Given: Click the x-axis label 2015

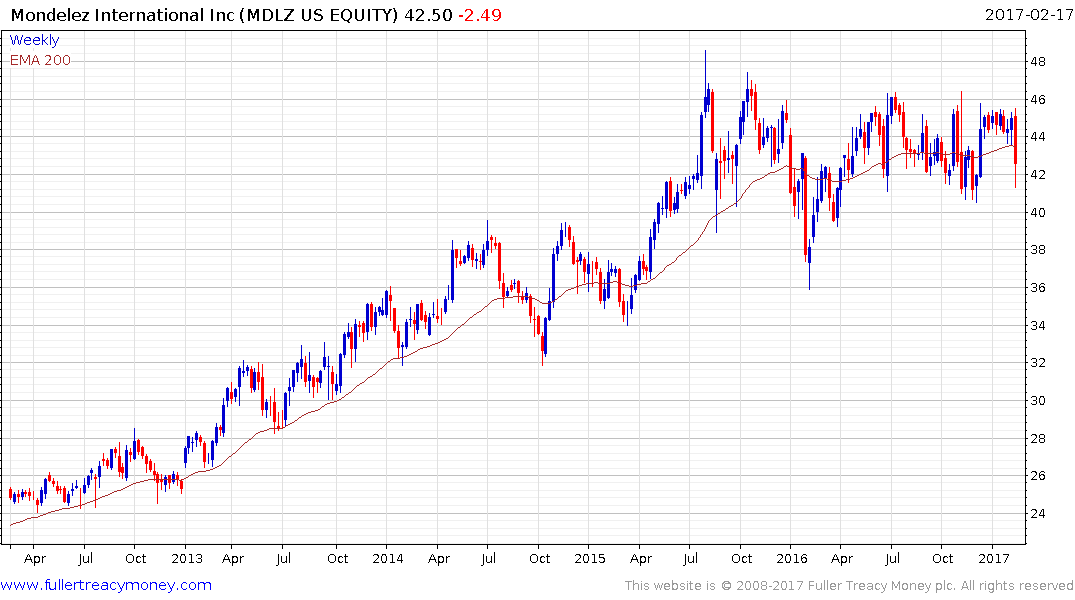Looking at the screenshot, I should [590, 558].
